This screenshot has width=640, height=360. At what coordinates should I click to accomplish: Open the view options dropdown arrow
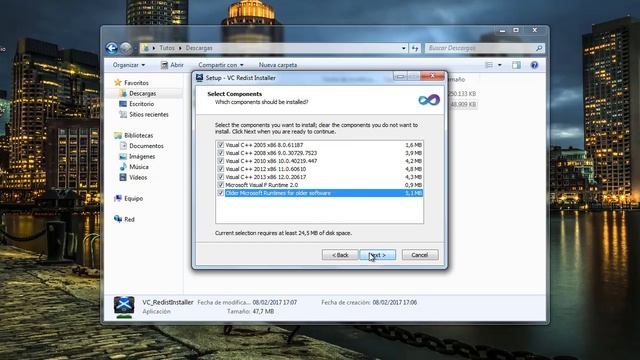(x=500, y=65)
